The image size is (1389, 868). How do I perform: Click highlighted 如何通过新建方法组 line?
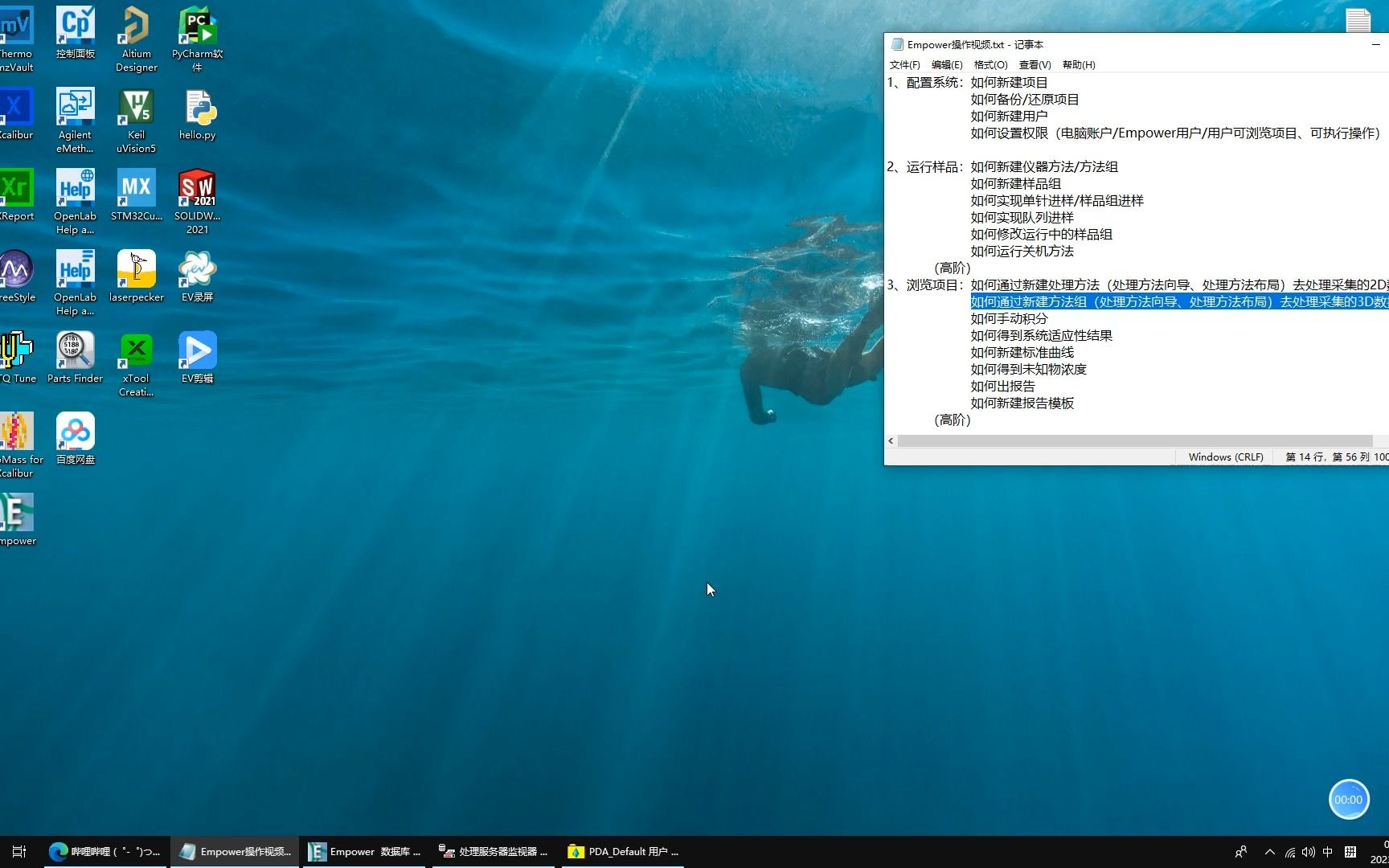1179,301
